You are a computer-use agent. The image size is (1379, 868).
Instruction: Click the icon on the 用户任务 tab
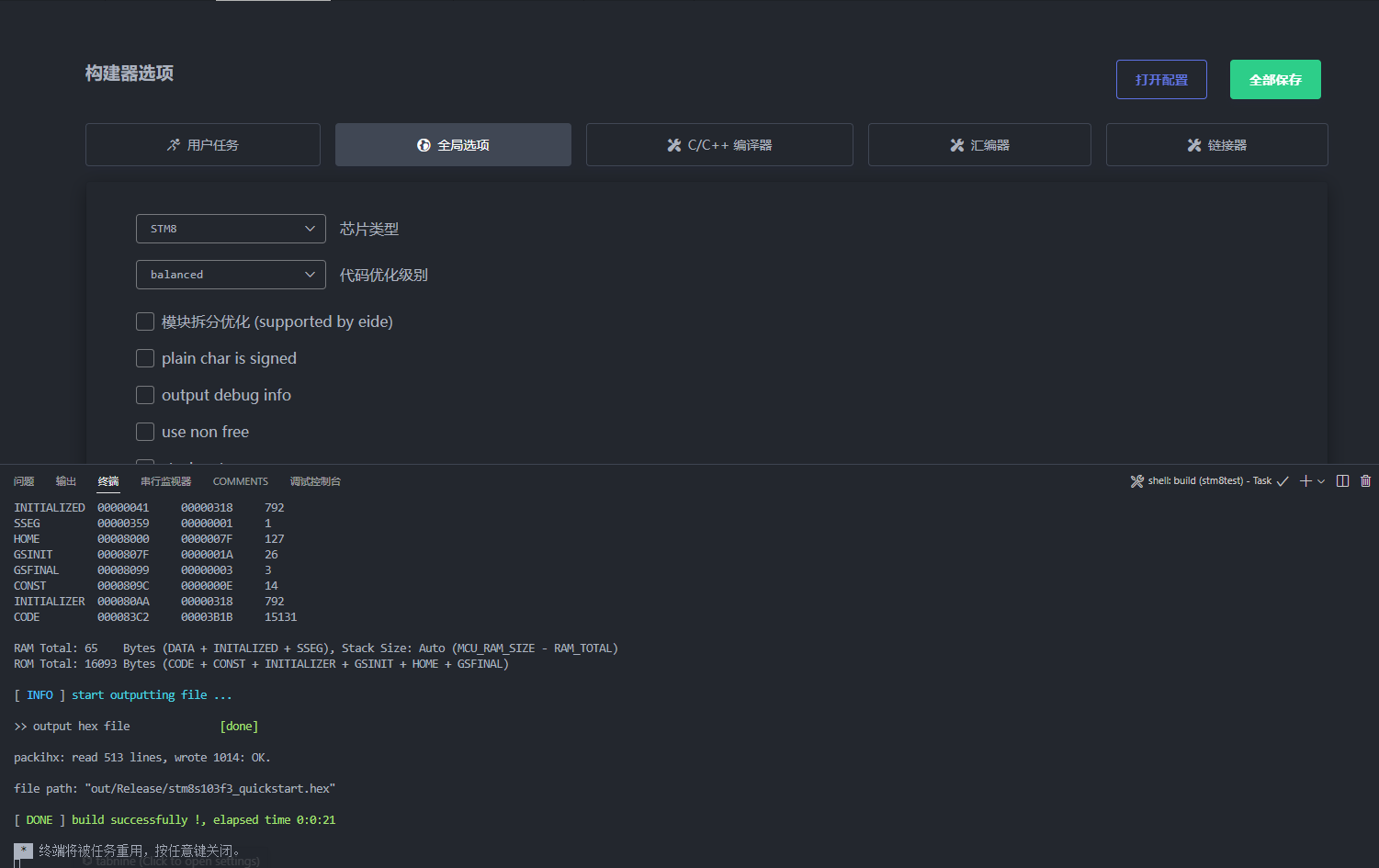[174, 145]
